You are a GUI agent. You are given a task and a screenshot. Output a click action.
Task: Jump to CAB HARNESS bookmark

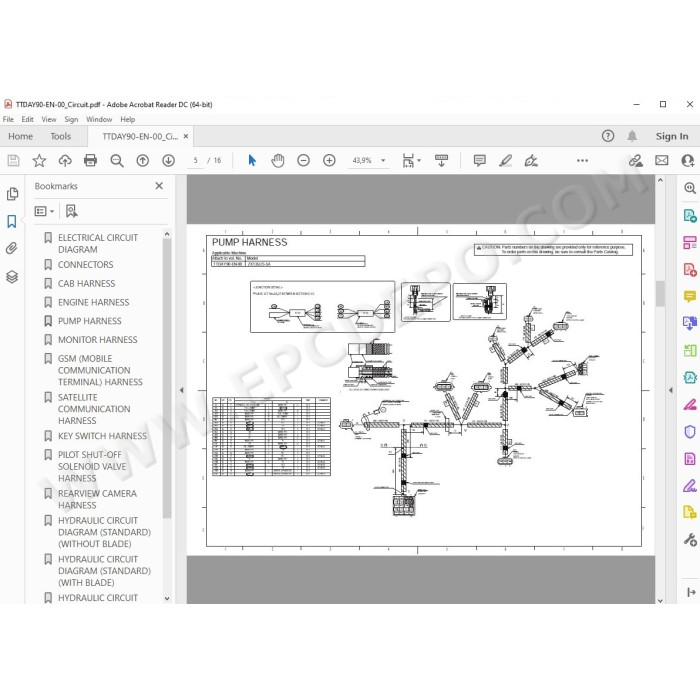[86, 283]
